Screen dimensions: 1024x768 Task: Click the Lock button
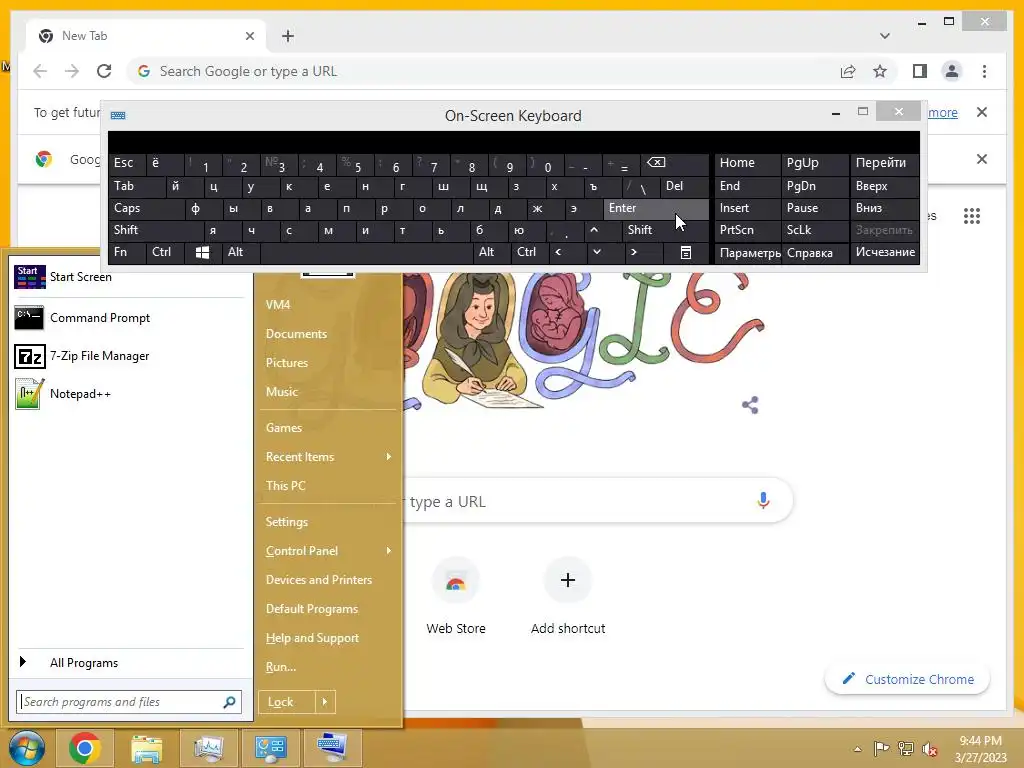[287, 702]
